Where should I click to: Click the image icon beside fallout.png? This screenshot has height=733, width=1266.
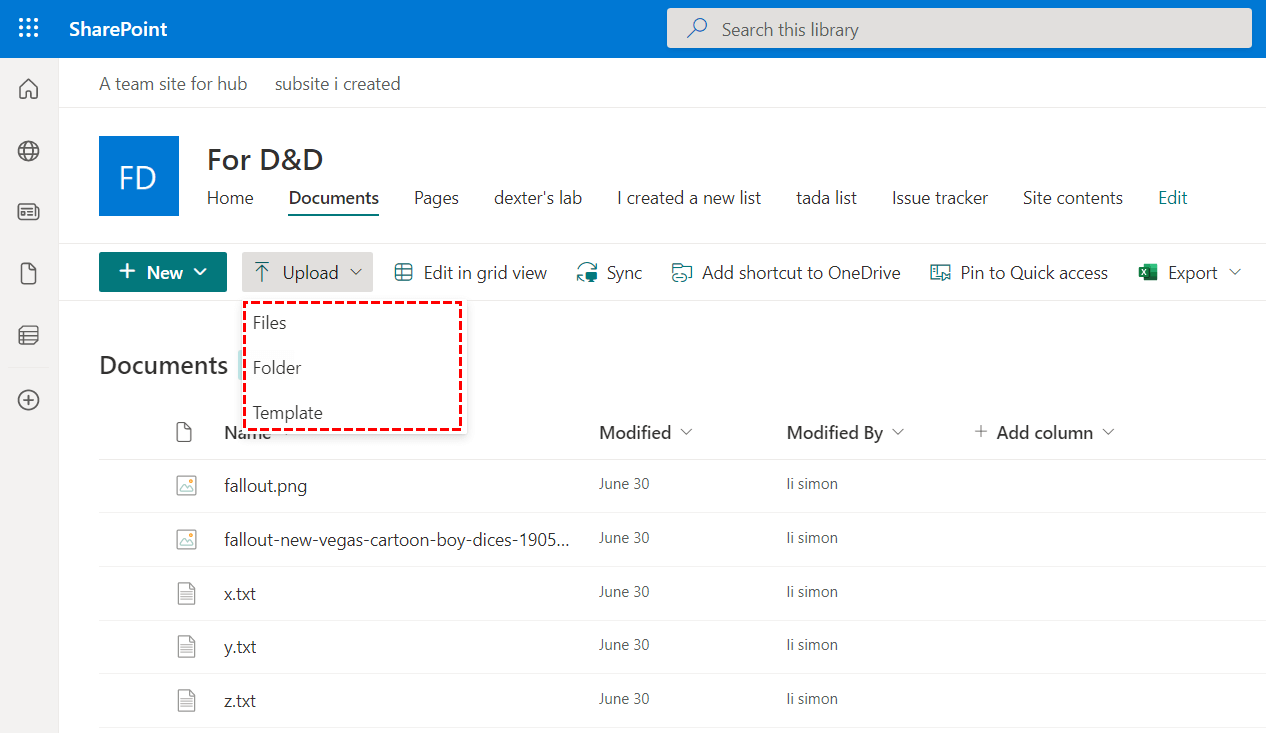click(x=186, y=486)
